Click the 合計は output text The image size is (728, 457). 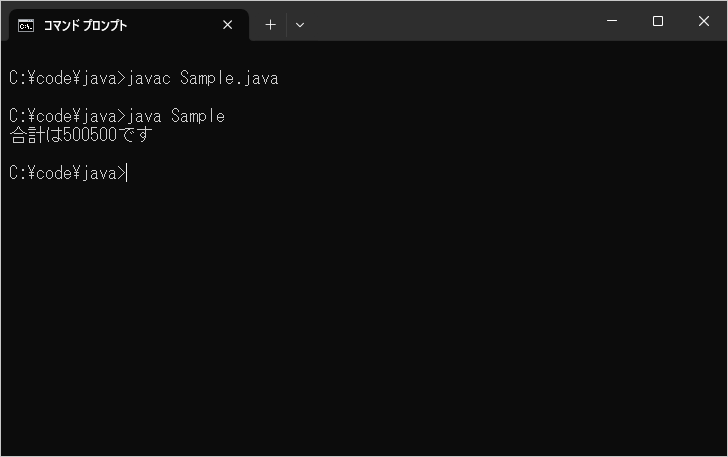[x=36, y=135]
